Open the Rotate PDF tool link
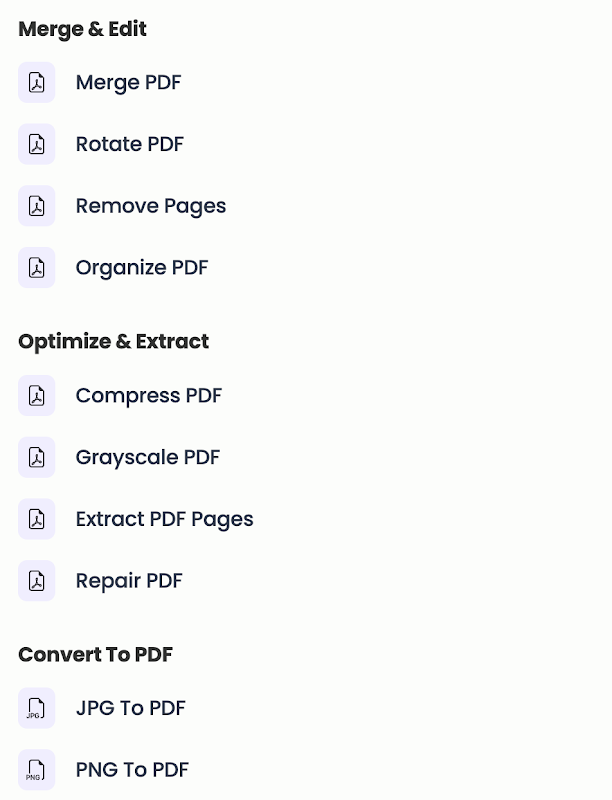This screenshot has width=612, height=800. click(129, 145)
